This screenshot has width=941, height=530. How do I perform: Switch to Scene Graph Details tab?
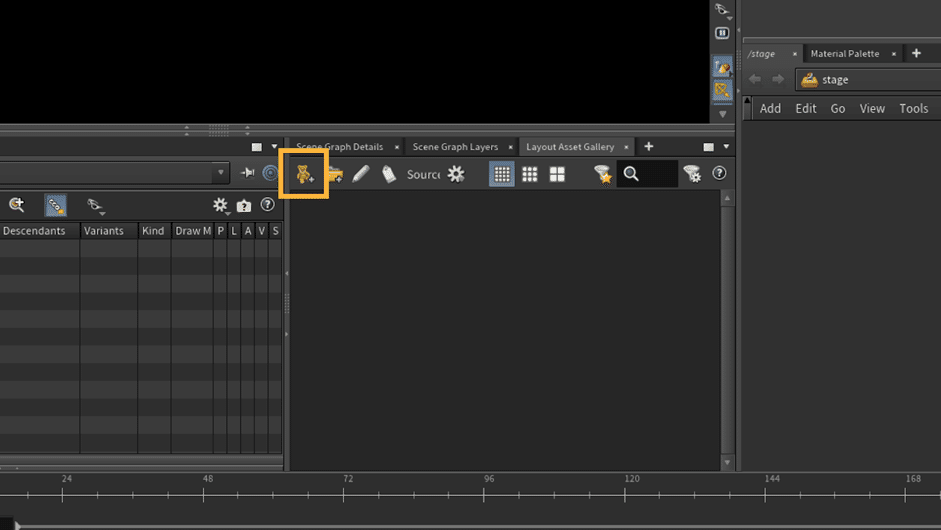click(x=339, y=146)
